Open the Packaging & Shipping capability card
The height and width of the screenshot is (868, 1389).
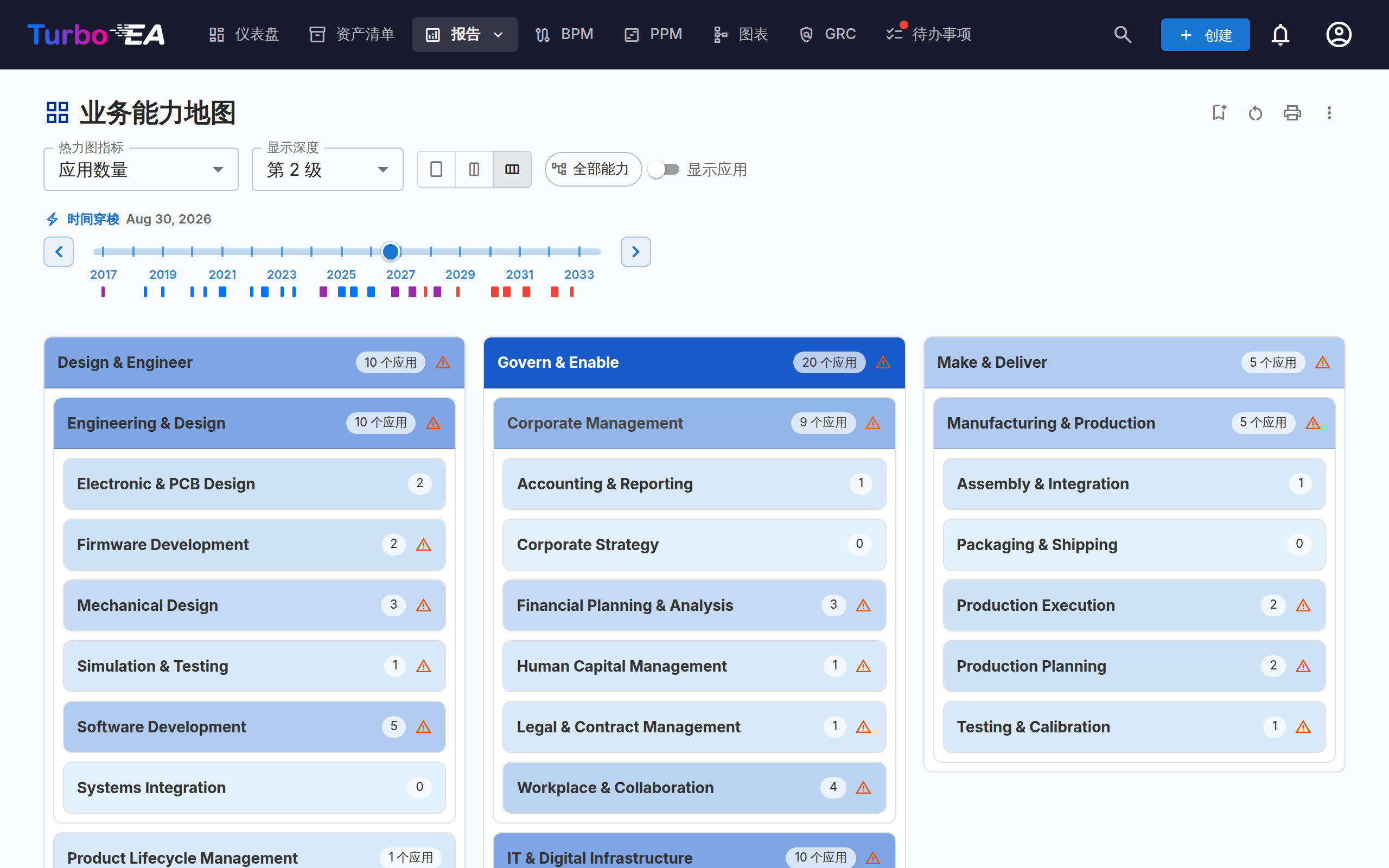1133,544
